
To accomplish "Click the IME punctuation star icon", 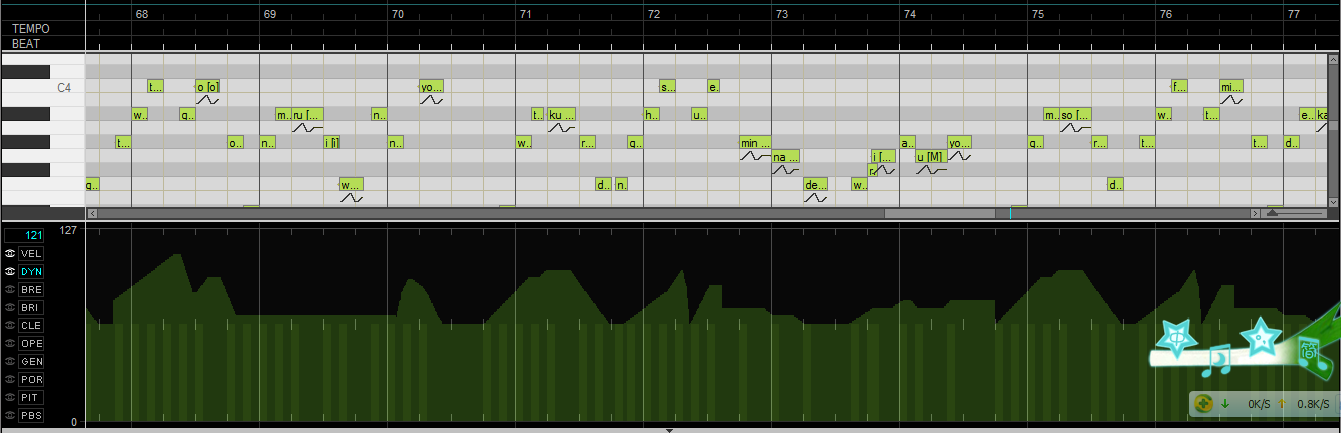I will 1262,338.
